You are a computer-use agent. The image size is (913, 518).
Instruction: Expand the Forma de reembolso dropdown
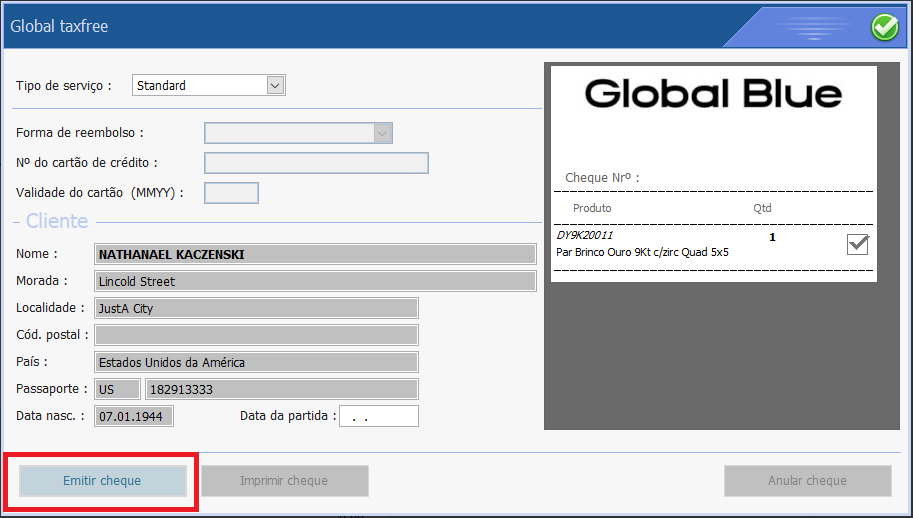click(x=380, y=133)
